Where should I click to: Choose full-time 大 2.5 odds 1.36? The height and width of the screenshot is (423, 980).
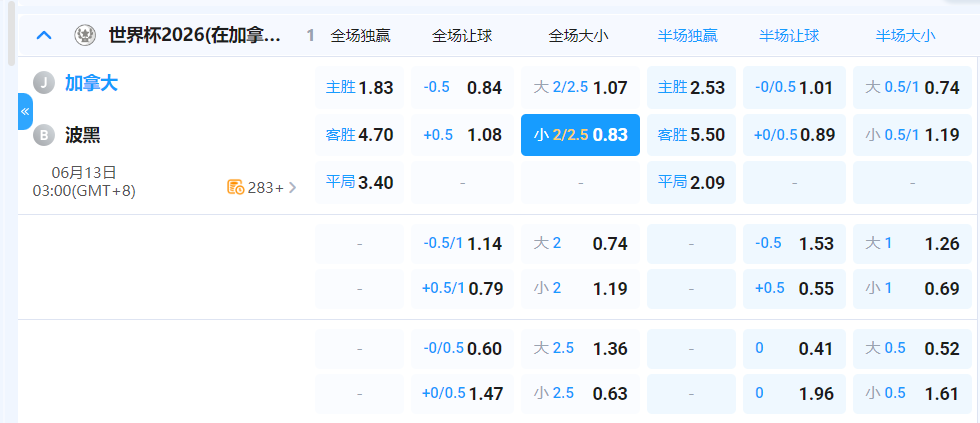point(581,348)
